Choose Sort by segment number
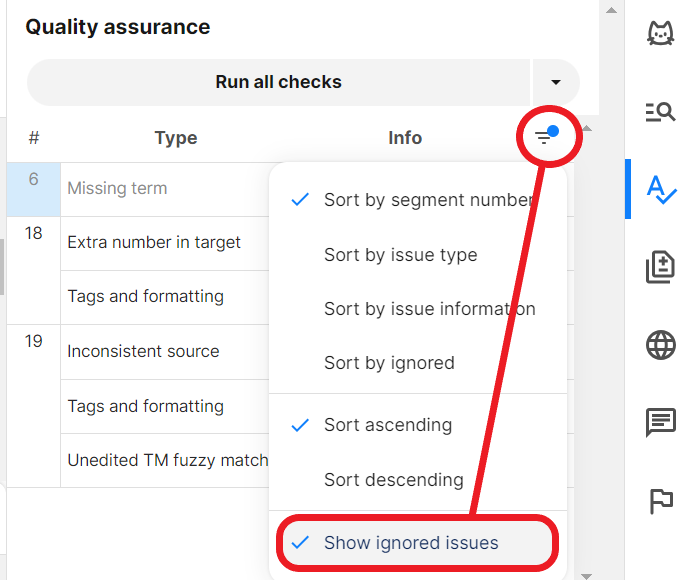This screenshot has width=691, height=580. [x=427, y=200]
